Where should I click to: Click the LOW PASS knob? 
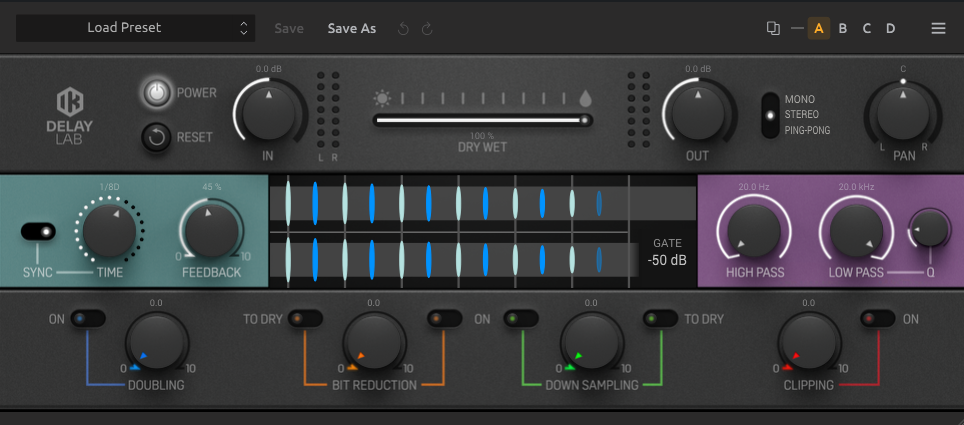[x=856, y=231]
